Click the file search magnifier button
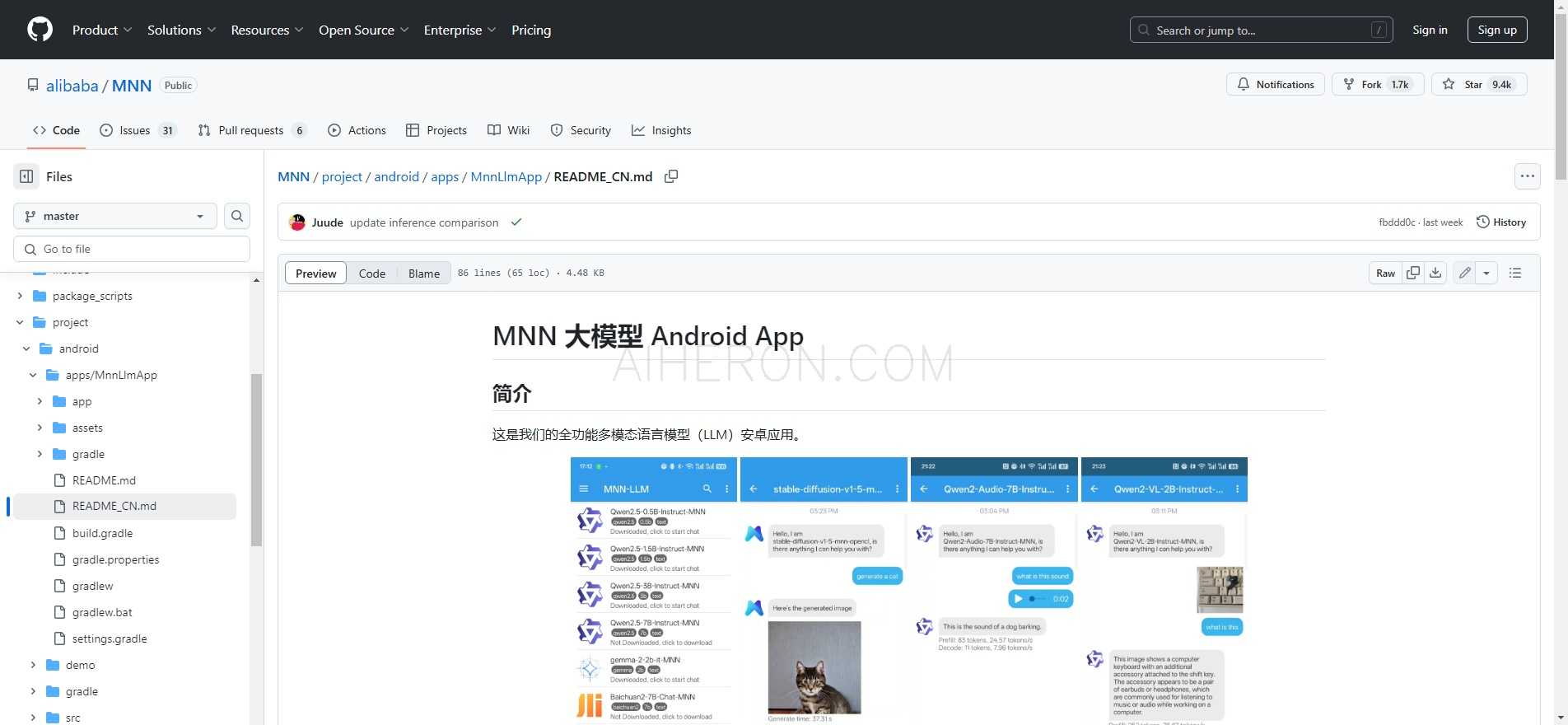Image resolution: width=1568 pixels, height=725 pixels. (x=237, y=216)
